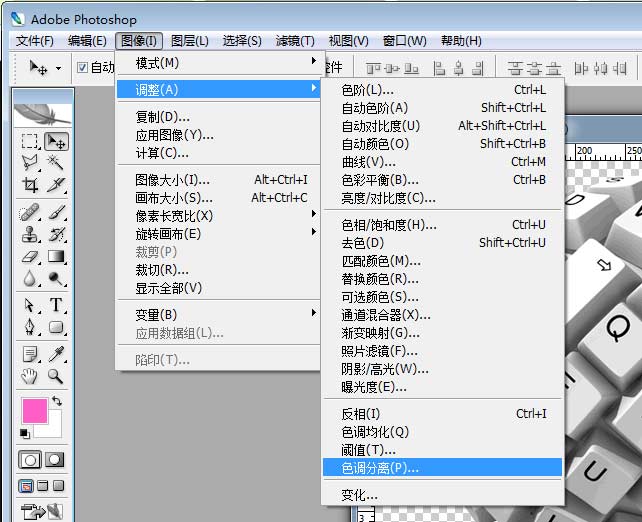Select the Blur tool
The width and height of the screenshot is (642, 522).
point(30,278)
